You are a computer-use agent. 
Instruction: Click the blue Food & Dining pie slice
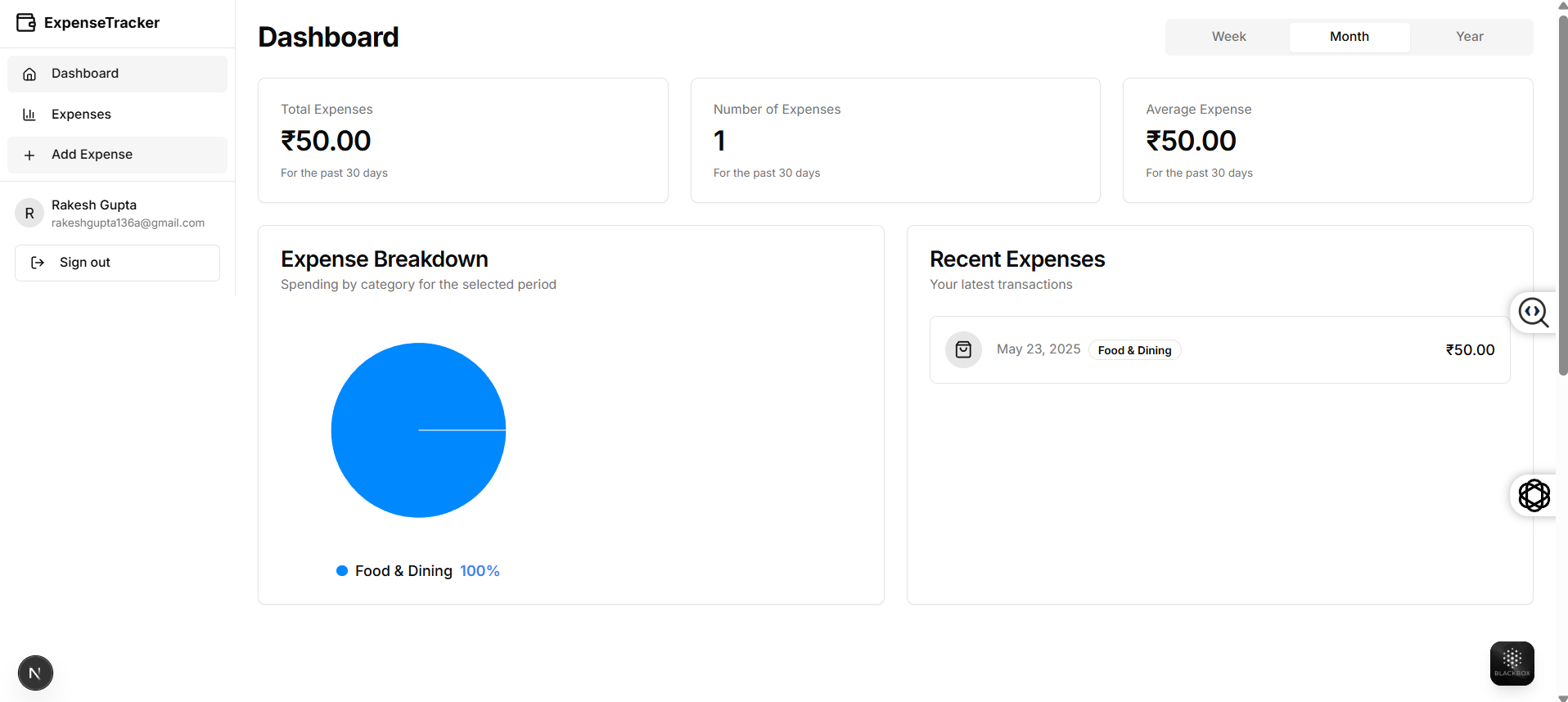[x=418, y=430]
